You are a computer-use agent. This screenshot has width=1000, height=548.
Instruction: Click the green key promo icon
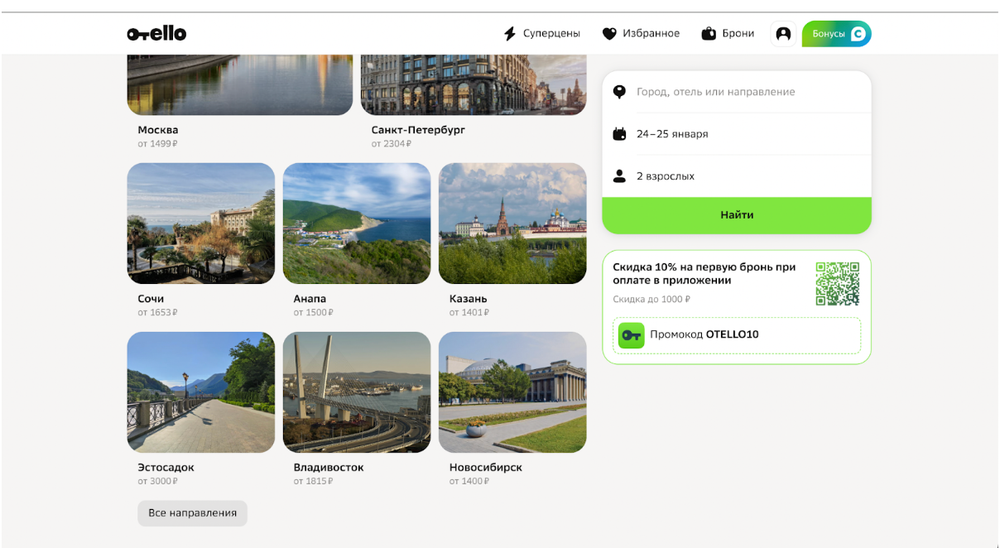coord(631,335)
